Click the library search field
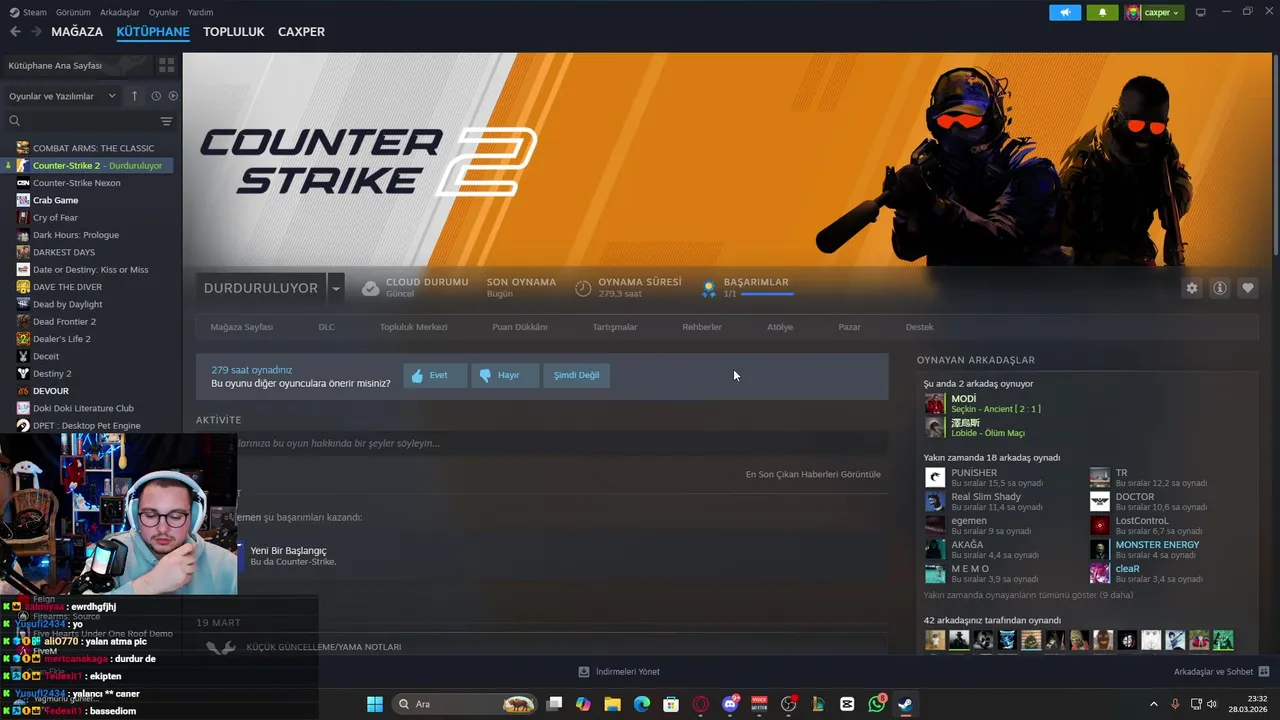1280x720 pixels. [82, 121]
